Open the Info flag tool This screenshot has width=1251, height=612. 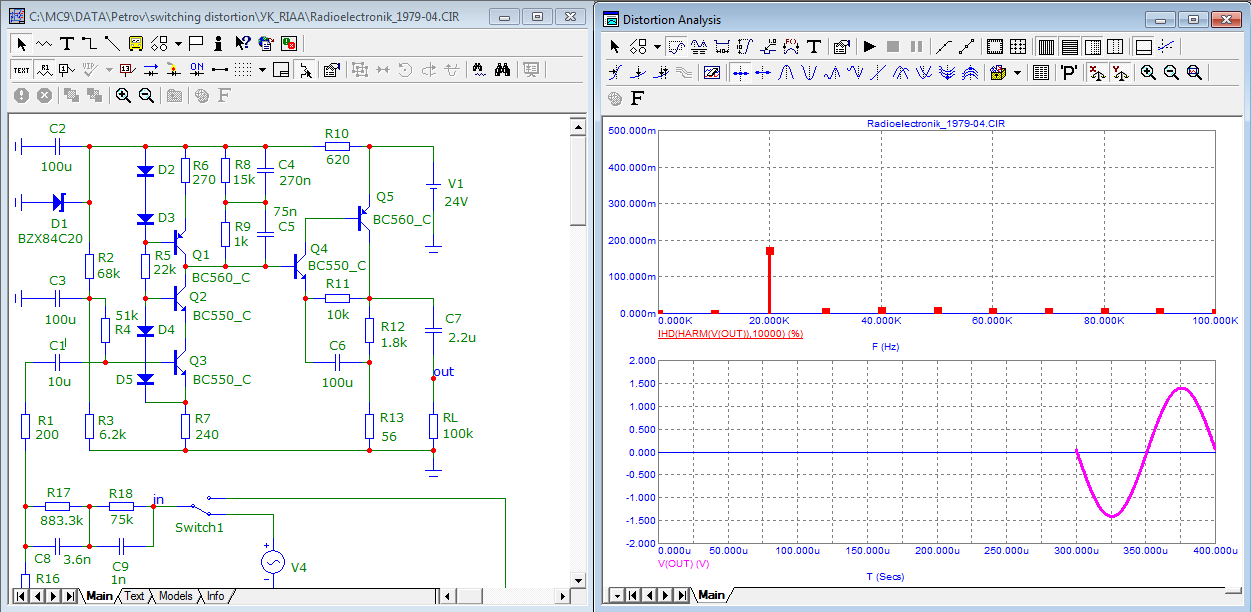tap(217, 44)
